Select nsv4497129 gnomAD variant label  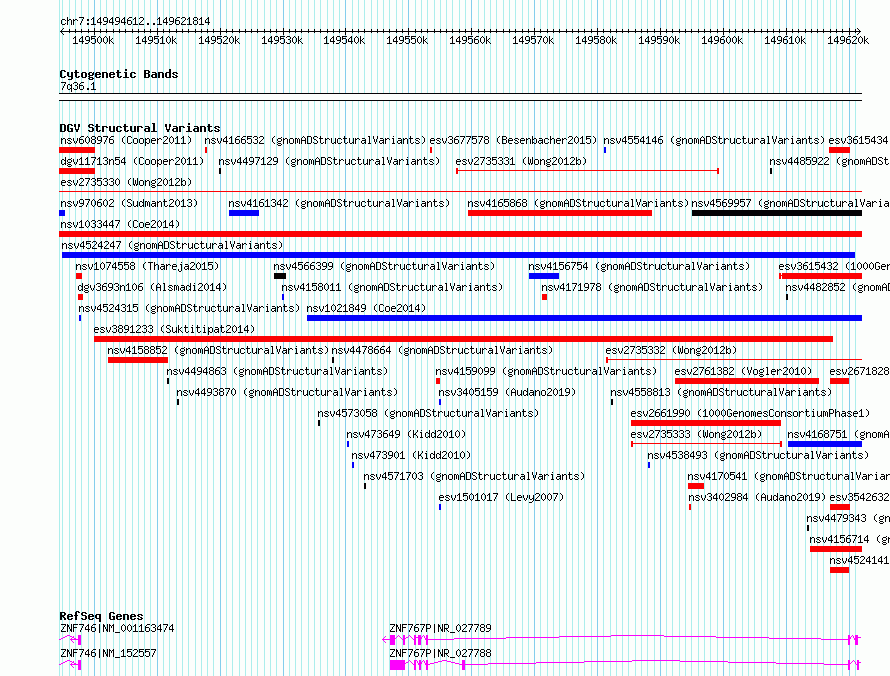[329, 161]
